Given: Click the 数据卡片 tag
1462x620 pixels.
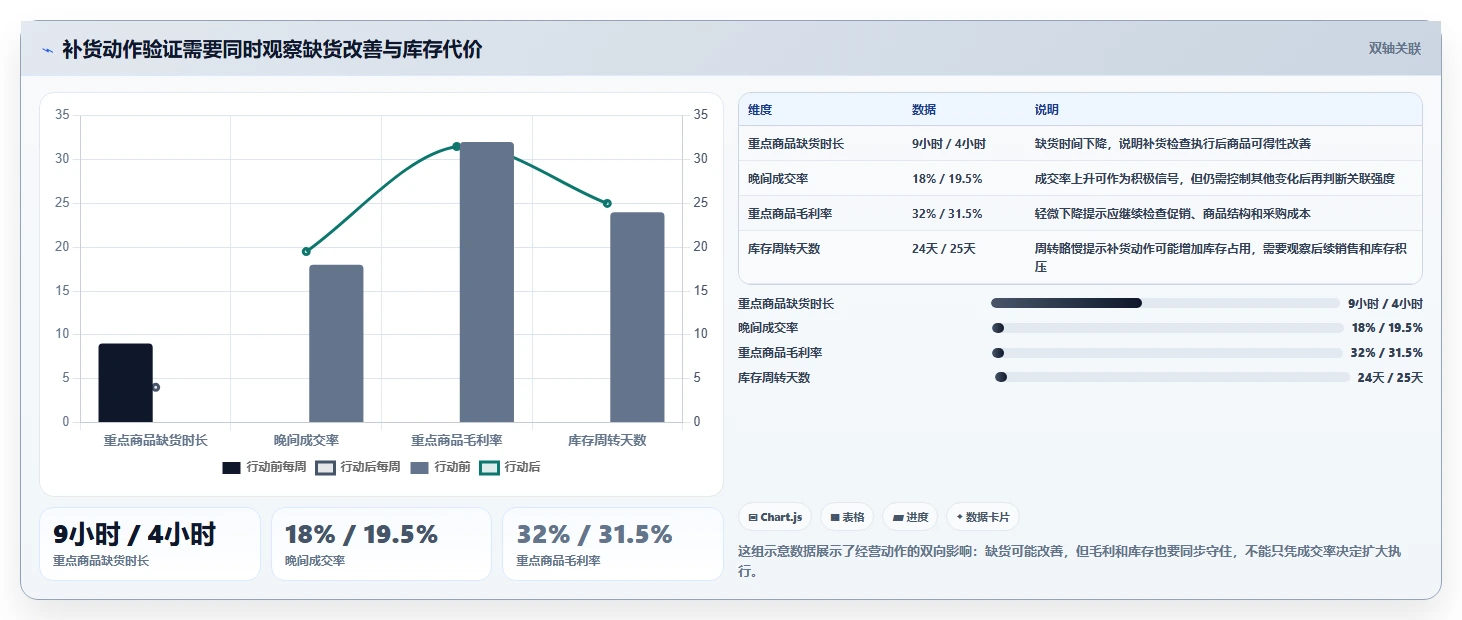Looking at the screenshot, I should (x=982, y=517).
